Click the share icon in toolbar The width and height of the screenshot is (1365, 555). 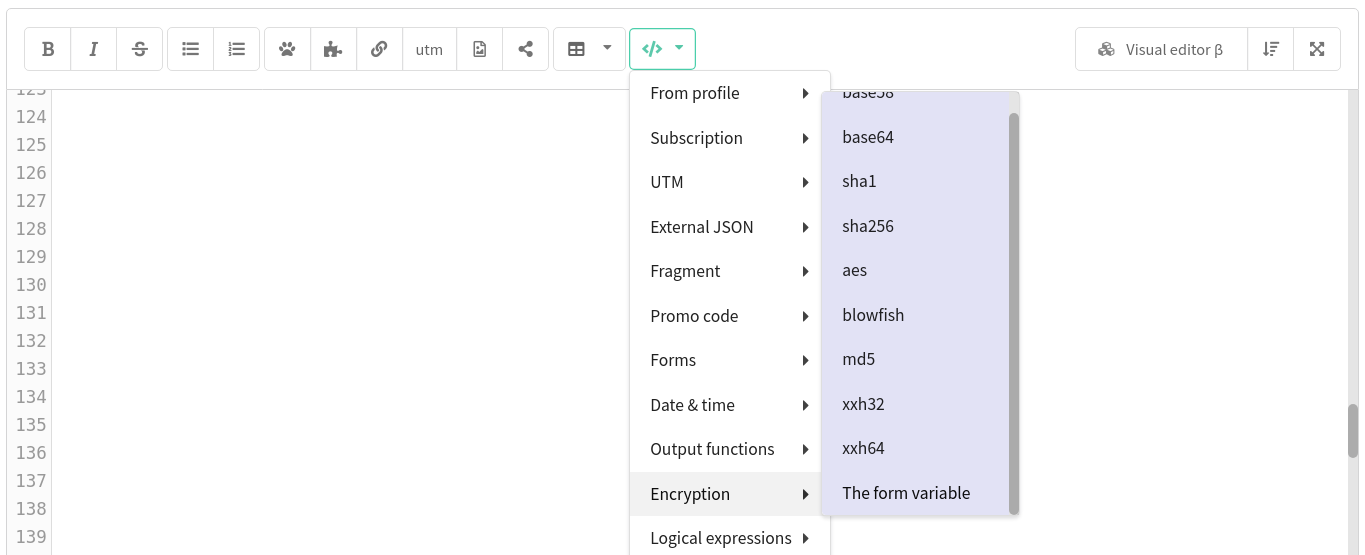(x=526, y=49)
